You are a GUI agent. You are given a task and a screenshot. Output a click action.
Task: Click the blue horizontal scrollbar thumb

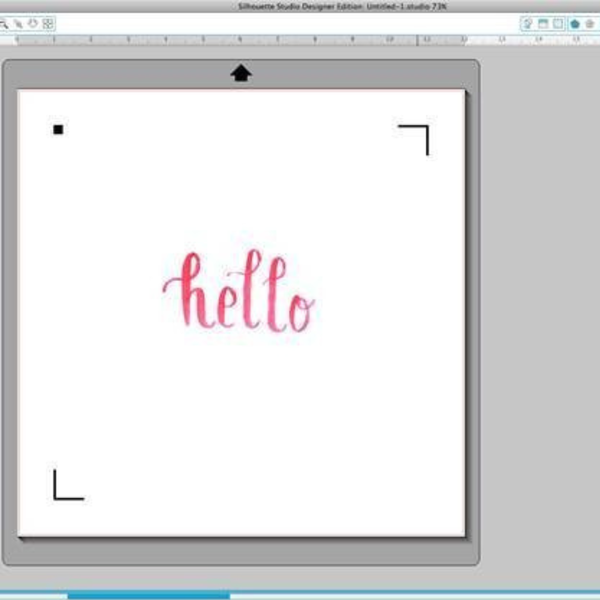(x=148, y=595)
